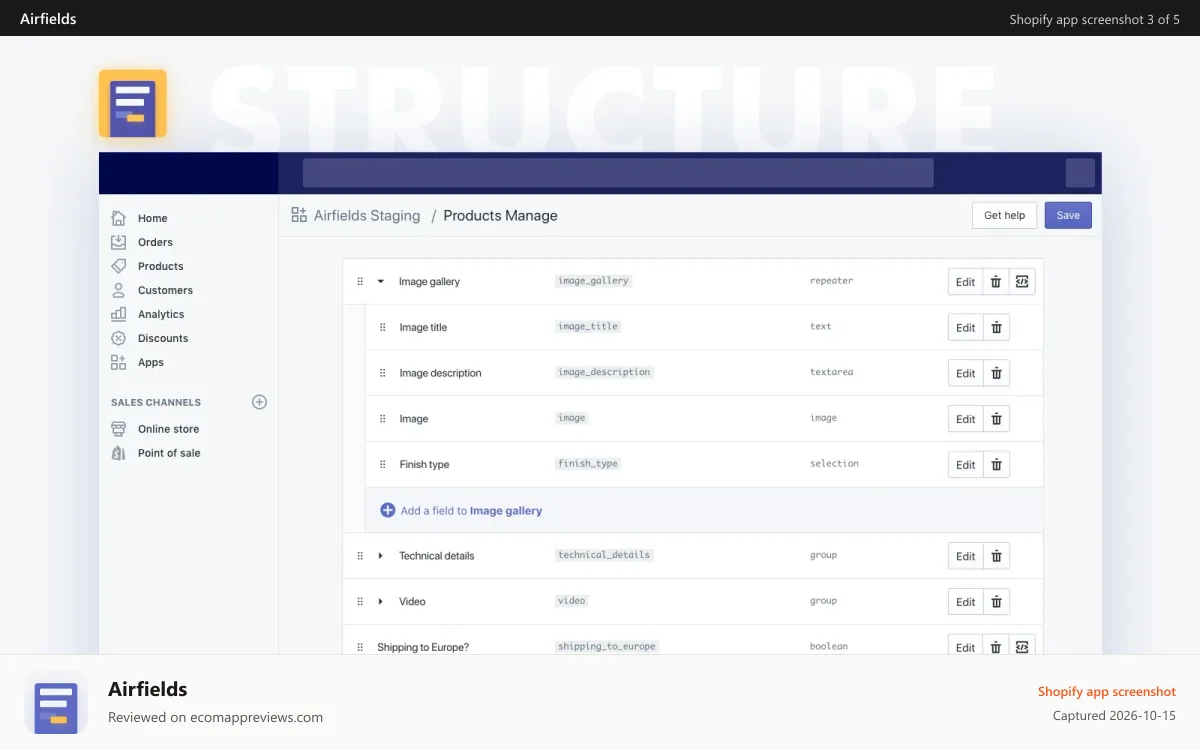
Task: Click drag handle of Video row
Action: (x=360, y=602)
